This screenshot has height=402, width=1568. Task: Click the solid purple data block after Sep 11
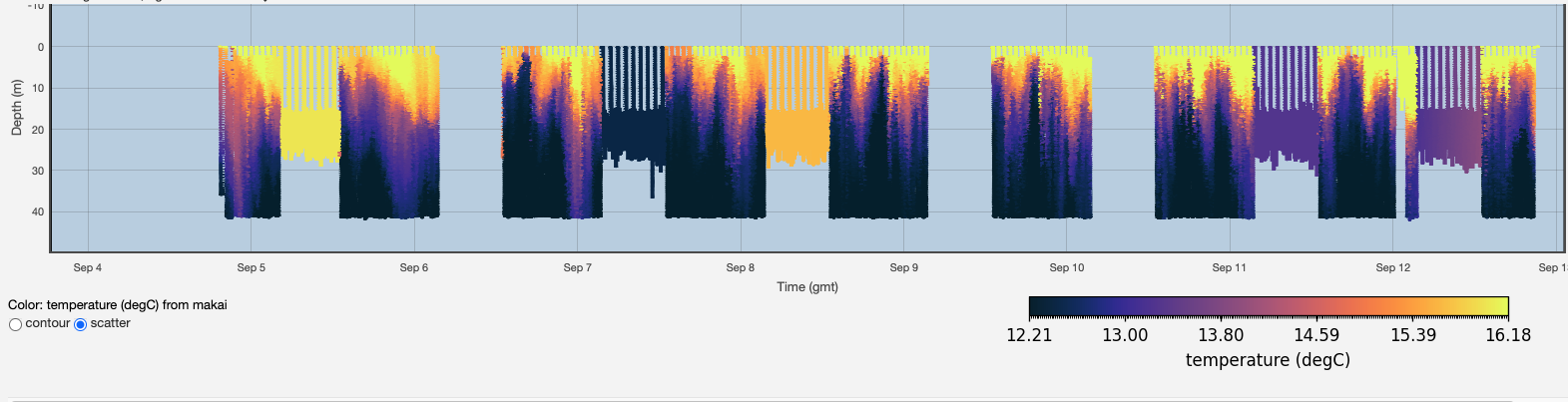coord(1285,133)
